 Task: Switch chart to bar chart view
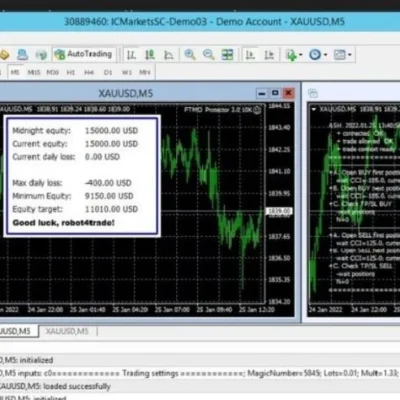point(131,54)
